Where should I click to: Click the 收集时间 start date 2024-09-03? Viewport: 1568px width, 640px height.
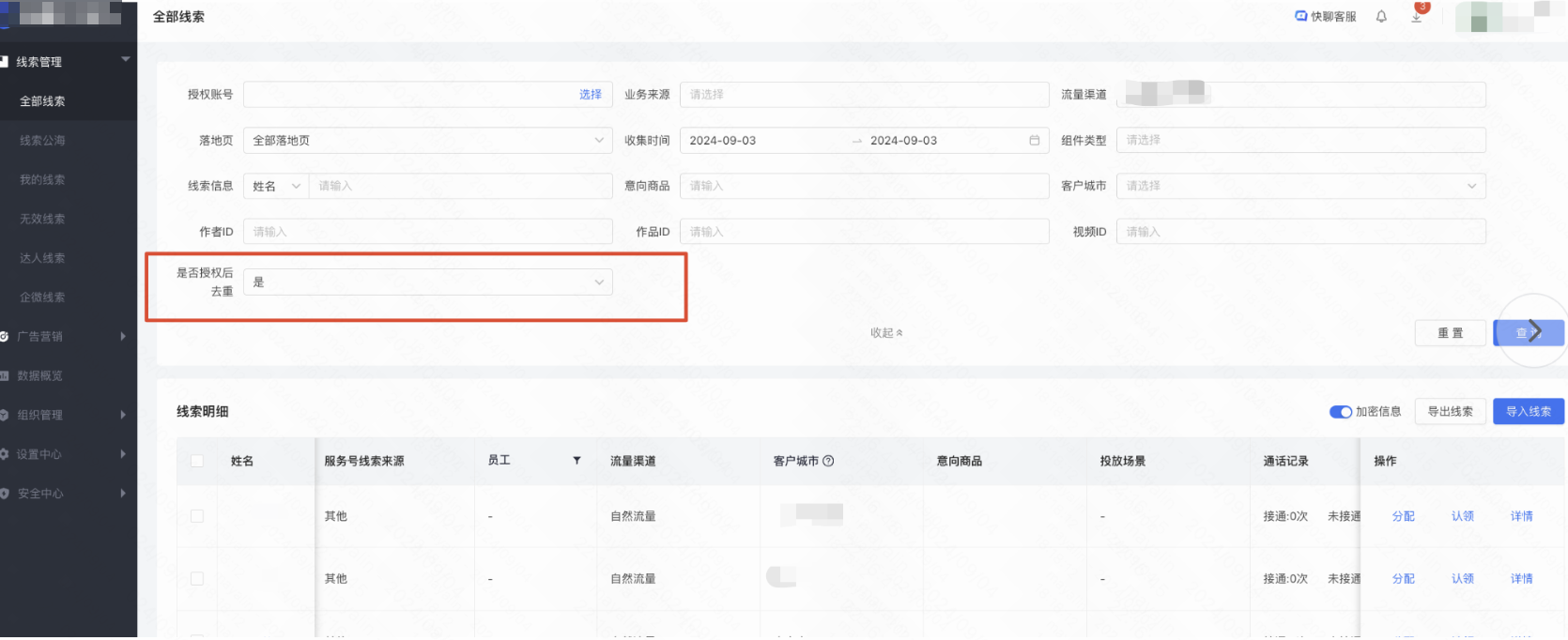(x=722, y=140)
